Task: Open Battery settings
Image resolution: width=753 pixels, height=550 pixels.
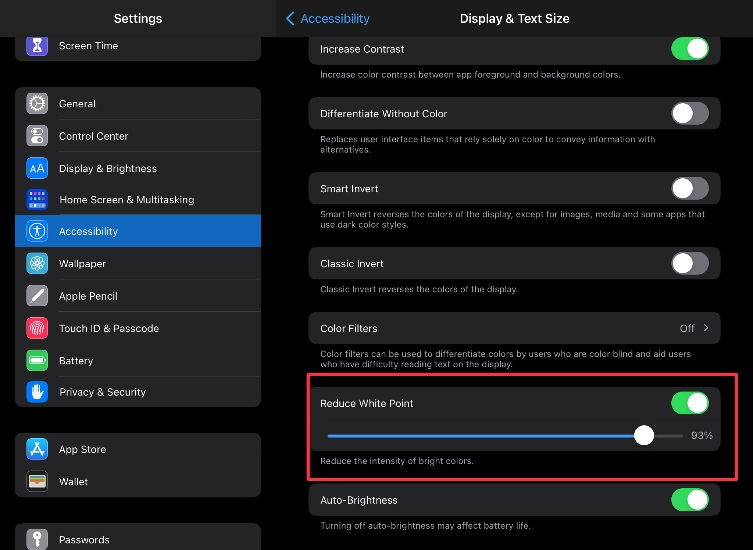Action: 138,360
